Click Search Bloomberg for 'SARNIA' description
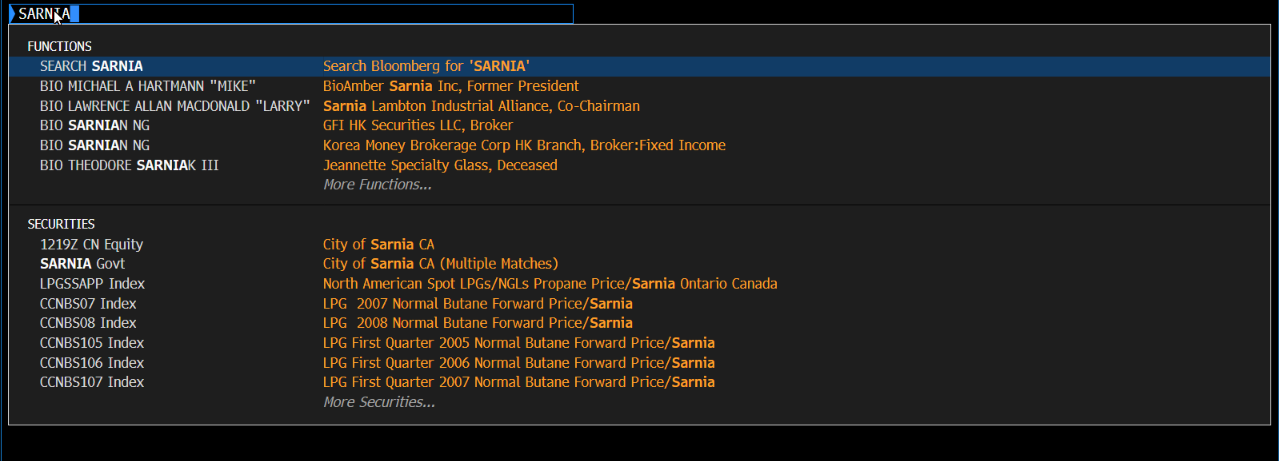This screenshot has height=461, width=1279. click(426, 66)
